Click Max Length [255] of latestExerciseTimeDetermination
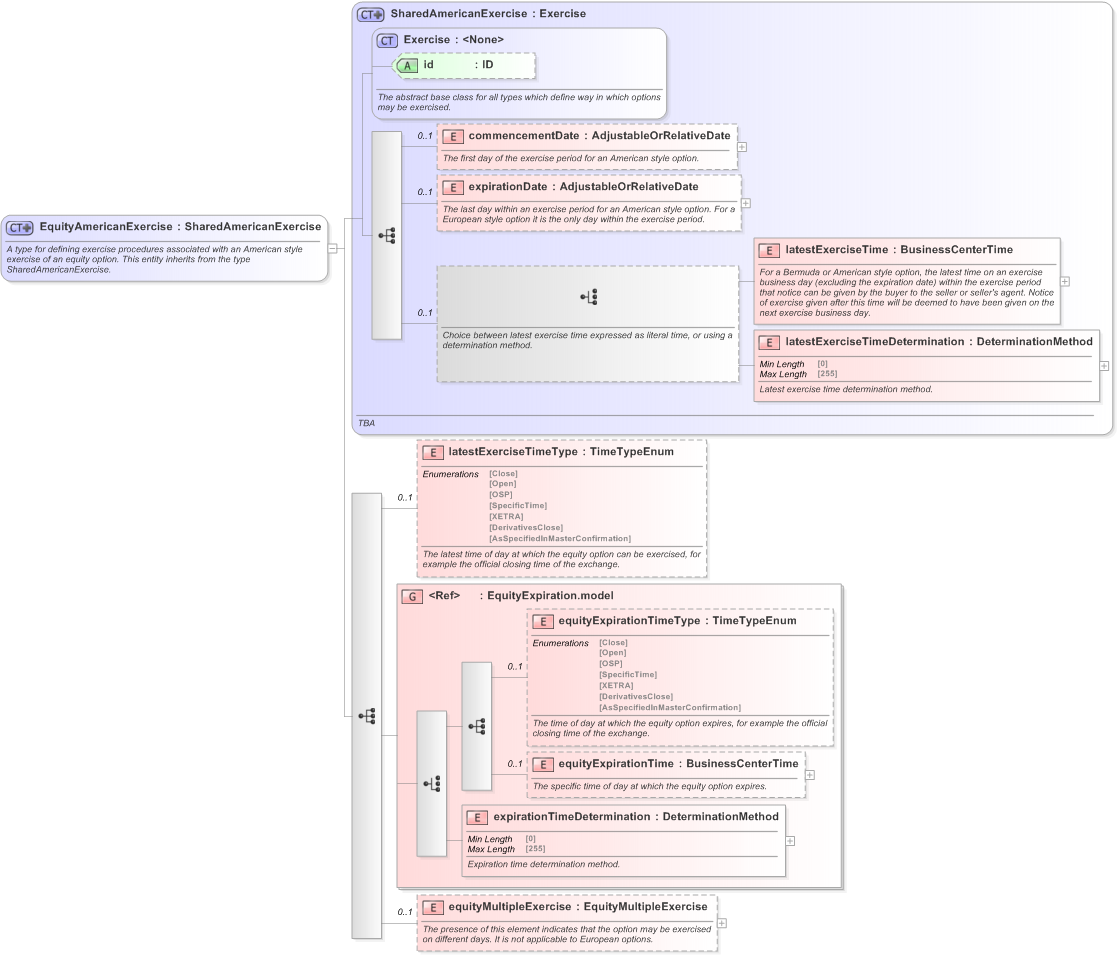Image resolution: width=1117 pixels, height=956 pixels. [798, 374]
